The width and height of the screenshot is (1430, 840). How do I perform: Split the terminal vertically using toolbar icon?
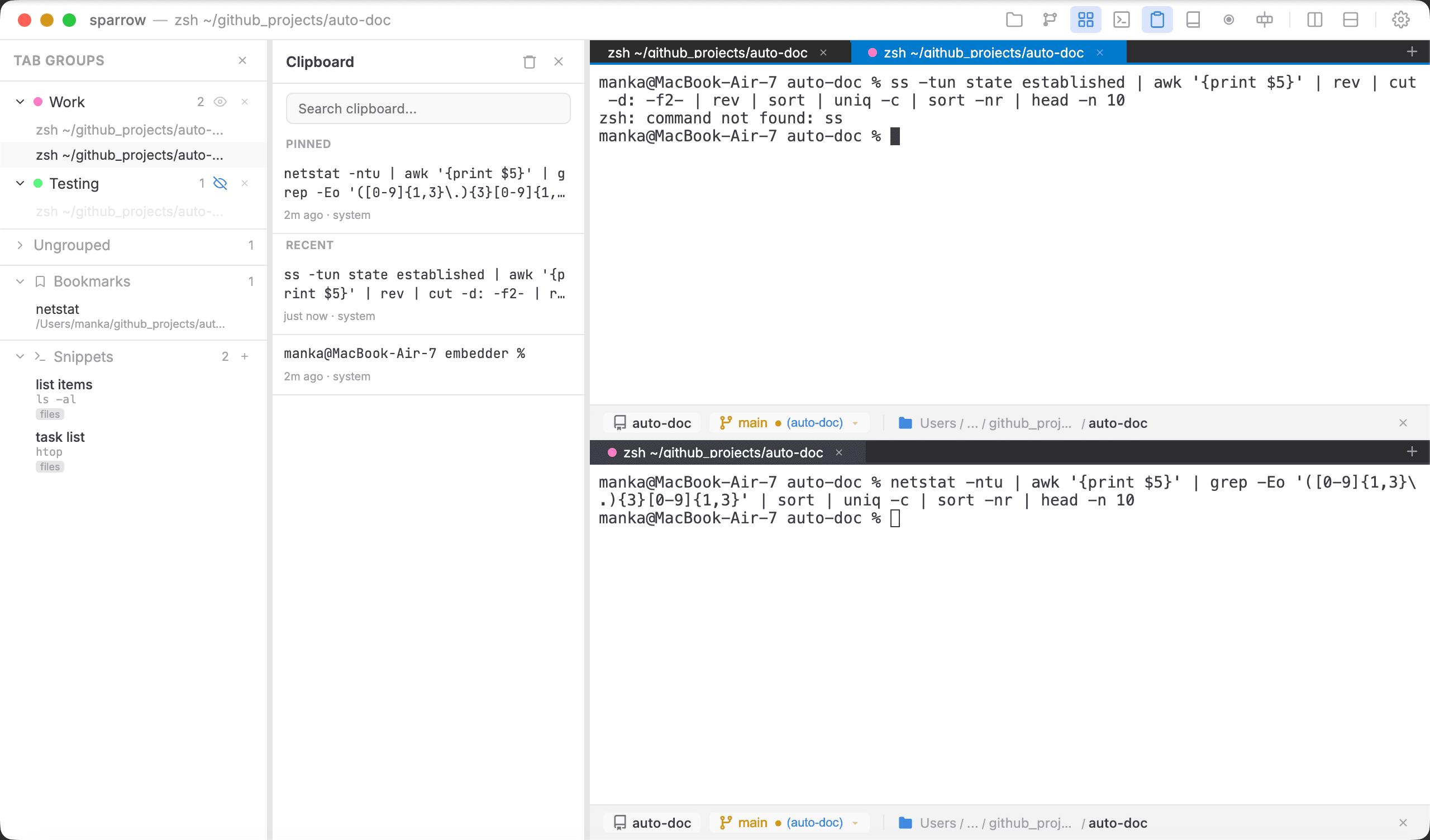point(1314,20)
